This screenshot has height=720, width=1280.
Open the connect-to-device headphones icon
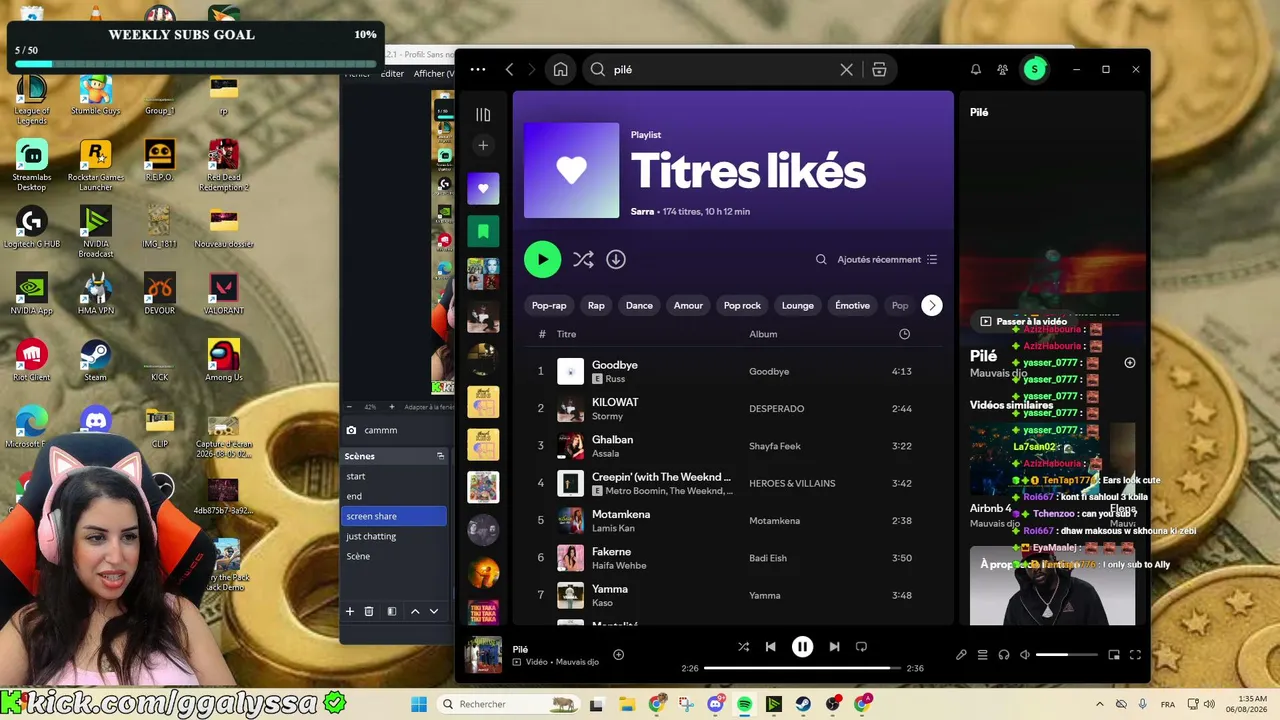[x=1004, y=655]
